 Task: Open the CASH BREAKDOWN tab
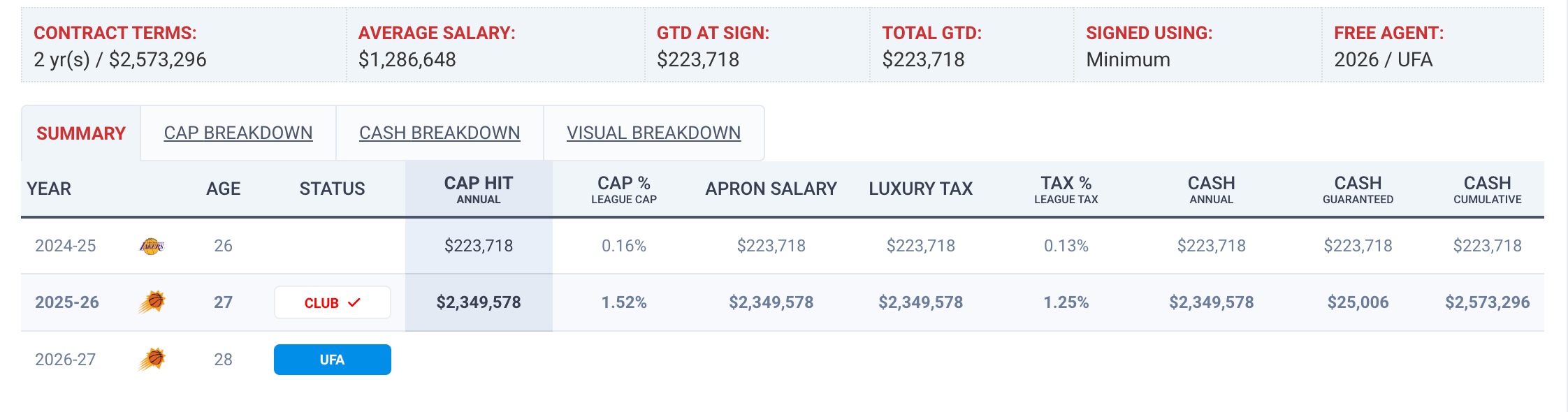440,133
